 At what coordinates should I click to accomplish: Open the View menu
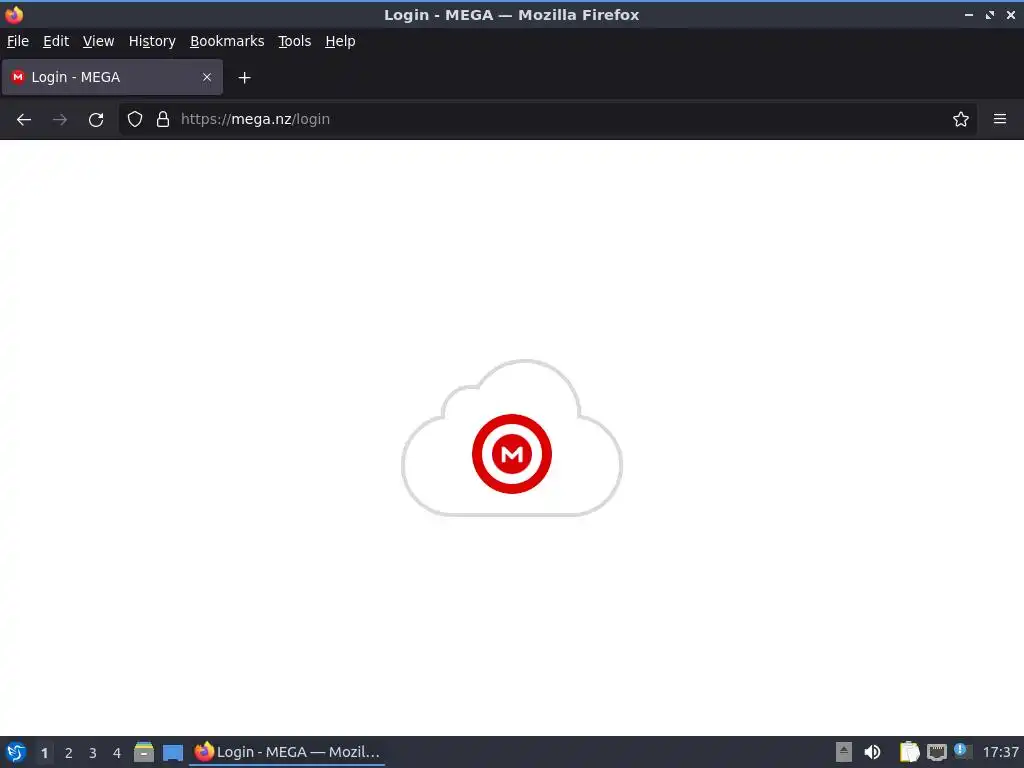point(99,41)
